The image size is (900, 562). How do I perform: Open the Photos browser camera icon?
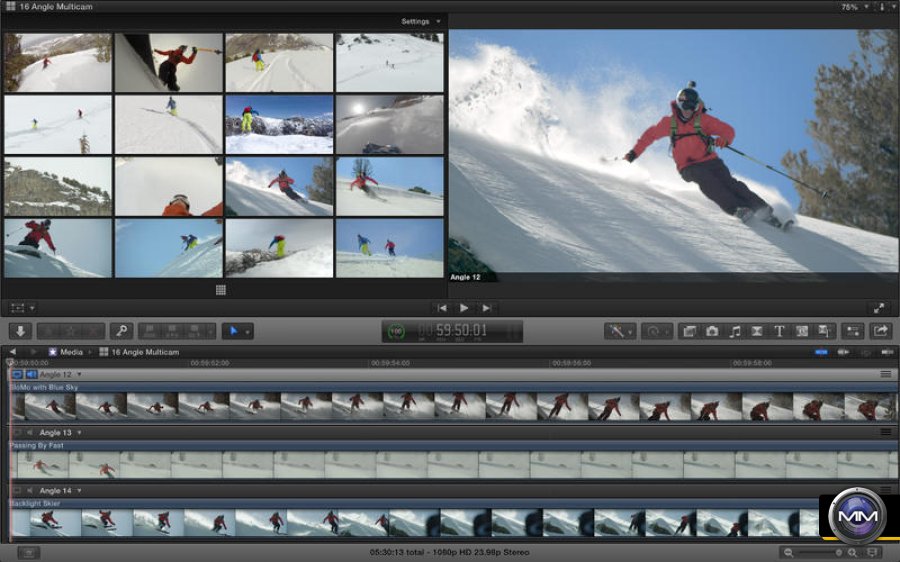(712, 331)
